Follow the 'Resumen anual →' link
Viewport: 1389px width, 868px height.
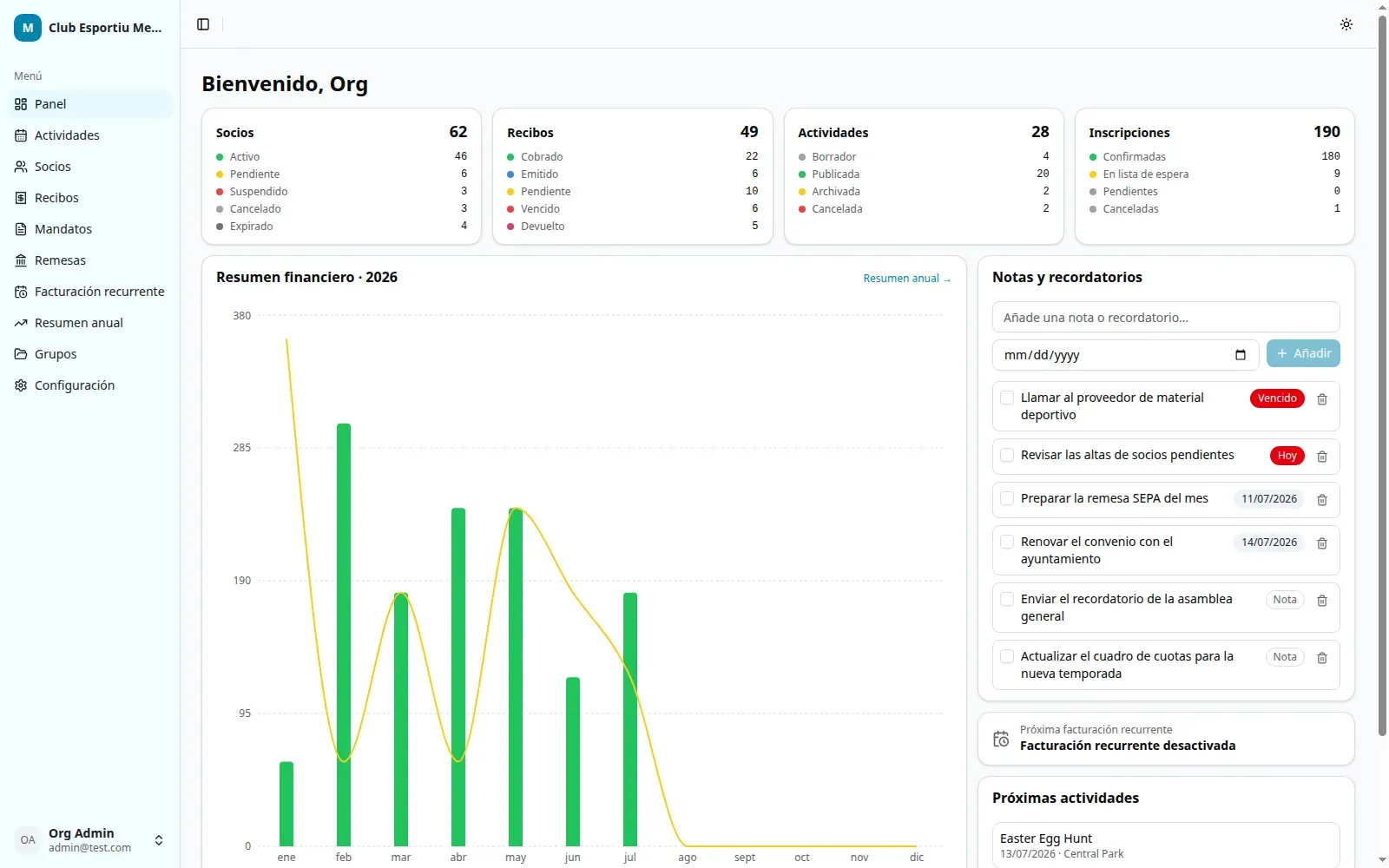(x=906, y=279)
